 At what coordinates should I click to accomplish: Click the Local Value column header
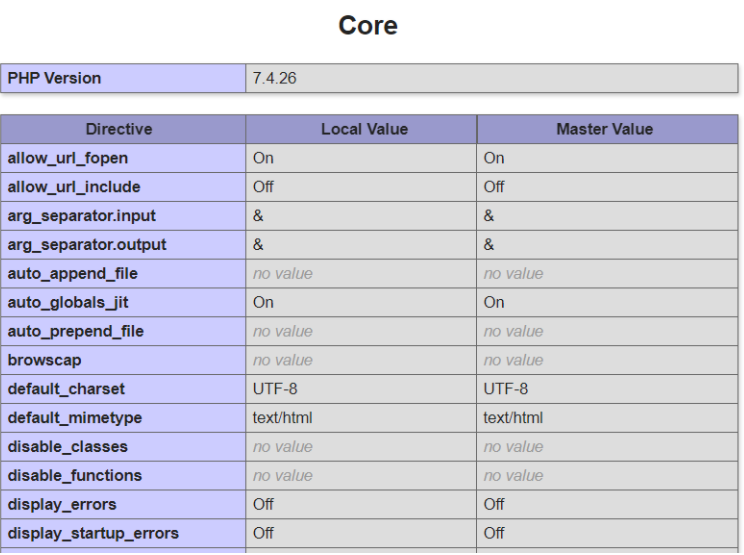[364, 129]
